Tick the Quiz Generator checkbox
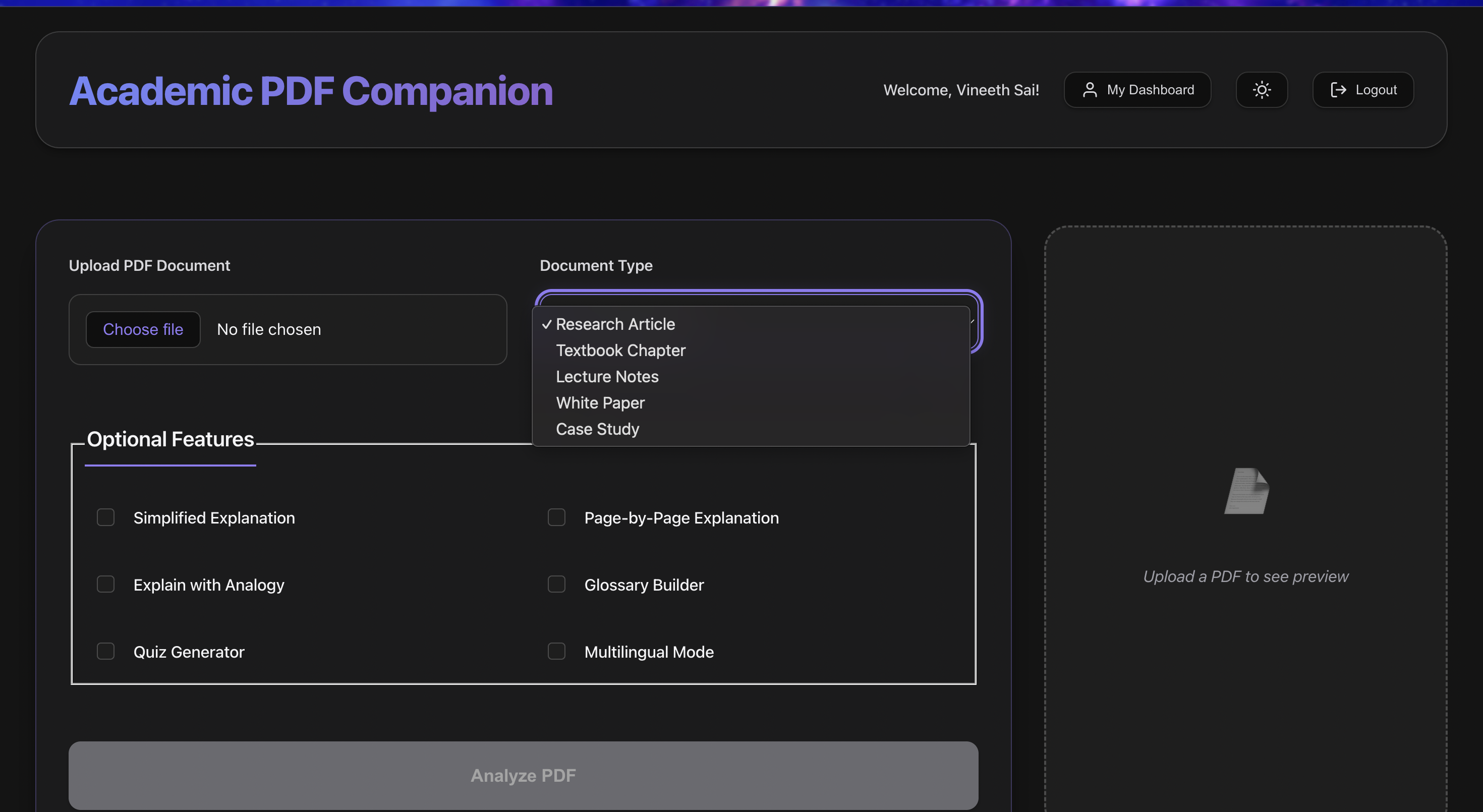 tap(105, 652)
